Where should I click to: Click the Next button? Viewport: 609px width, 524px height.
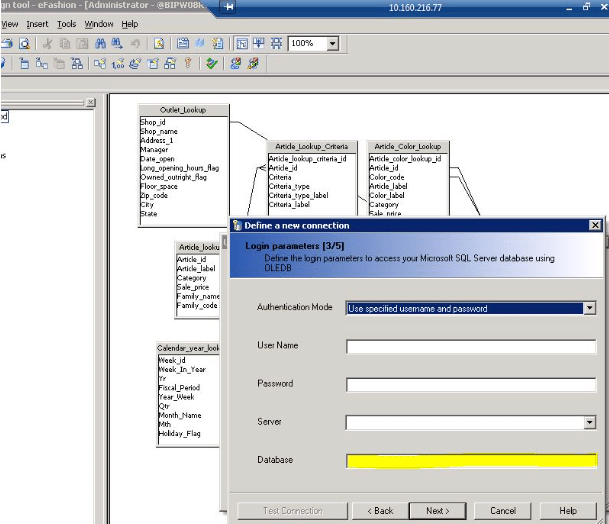pos(437,510)
